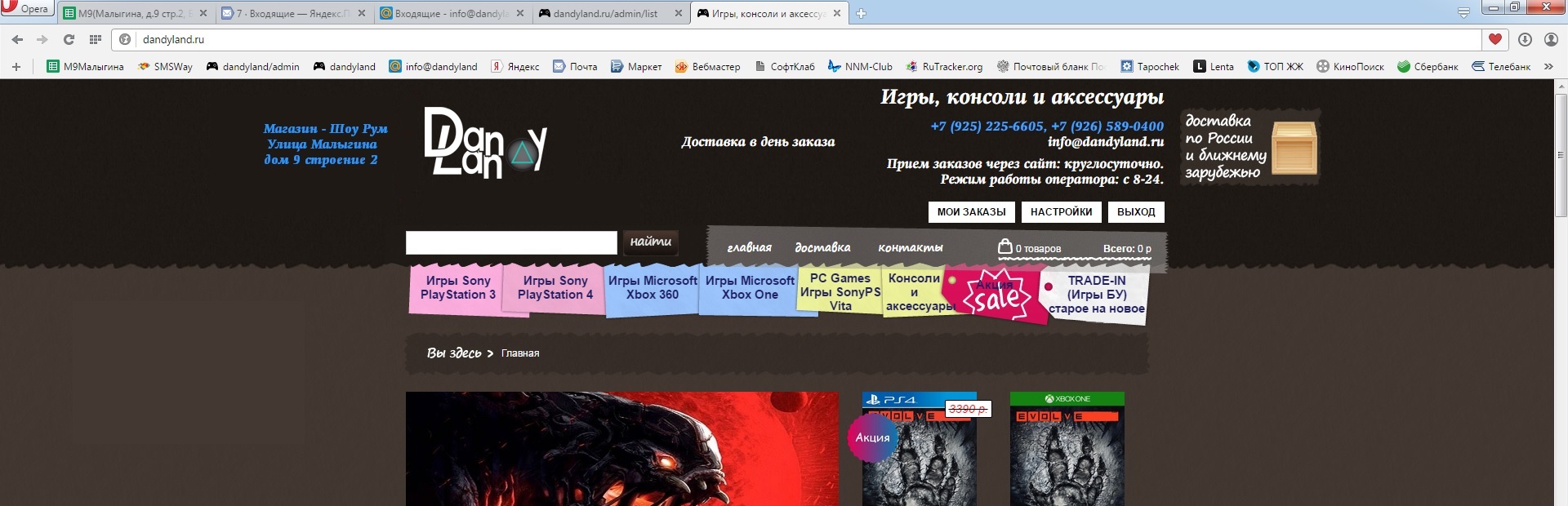Open the контакты site menu item
This screenshot has width=1568, height=506.
pyautogui.click(x=910, y=247)
